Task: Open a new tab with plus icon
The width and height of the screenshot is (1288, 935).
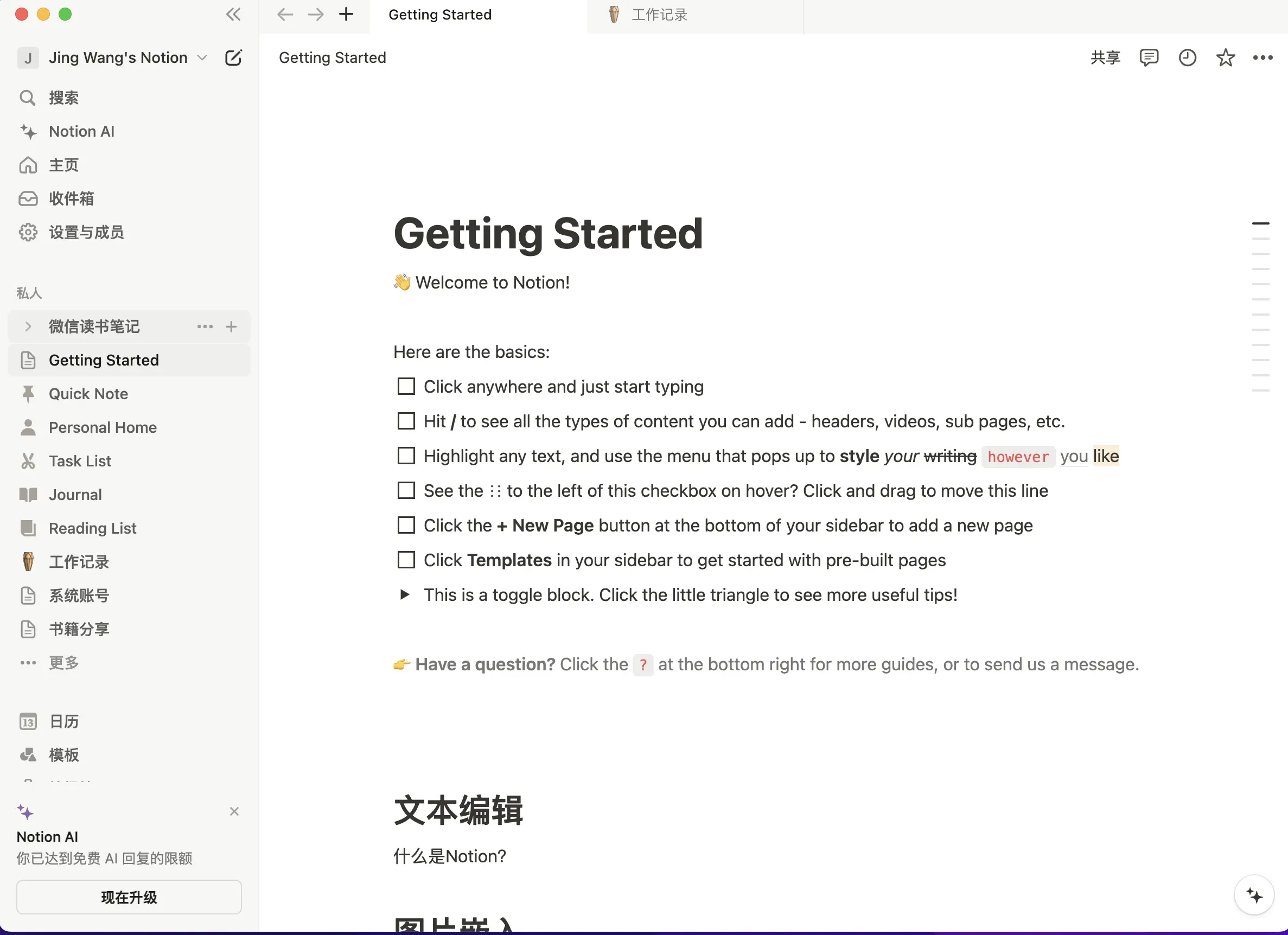Action: (347, 15)
